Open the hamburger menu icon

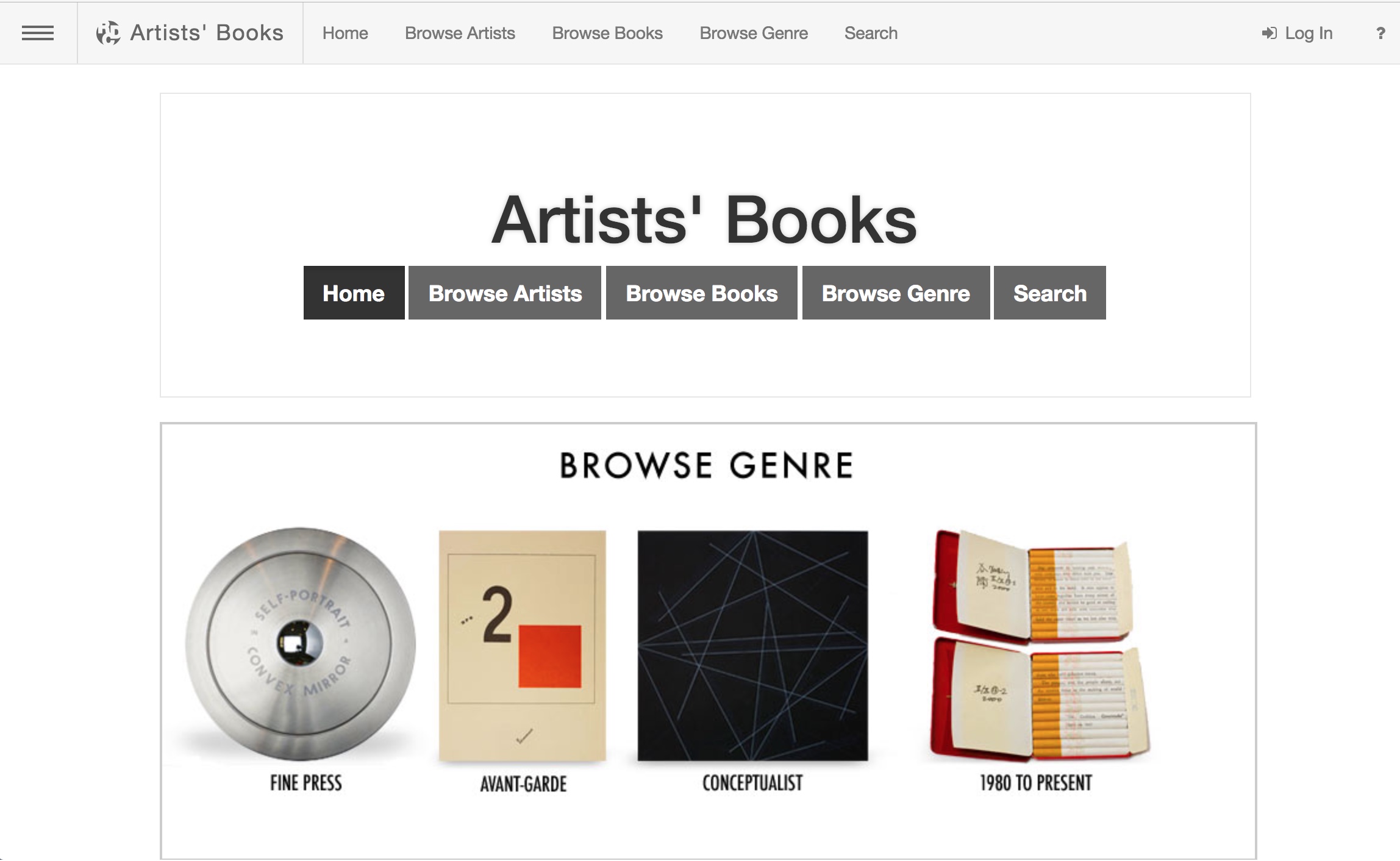[38, 33]
